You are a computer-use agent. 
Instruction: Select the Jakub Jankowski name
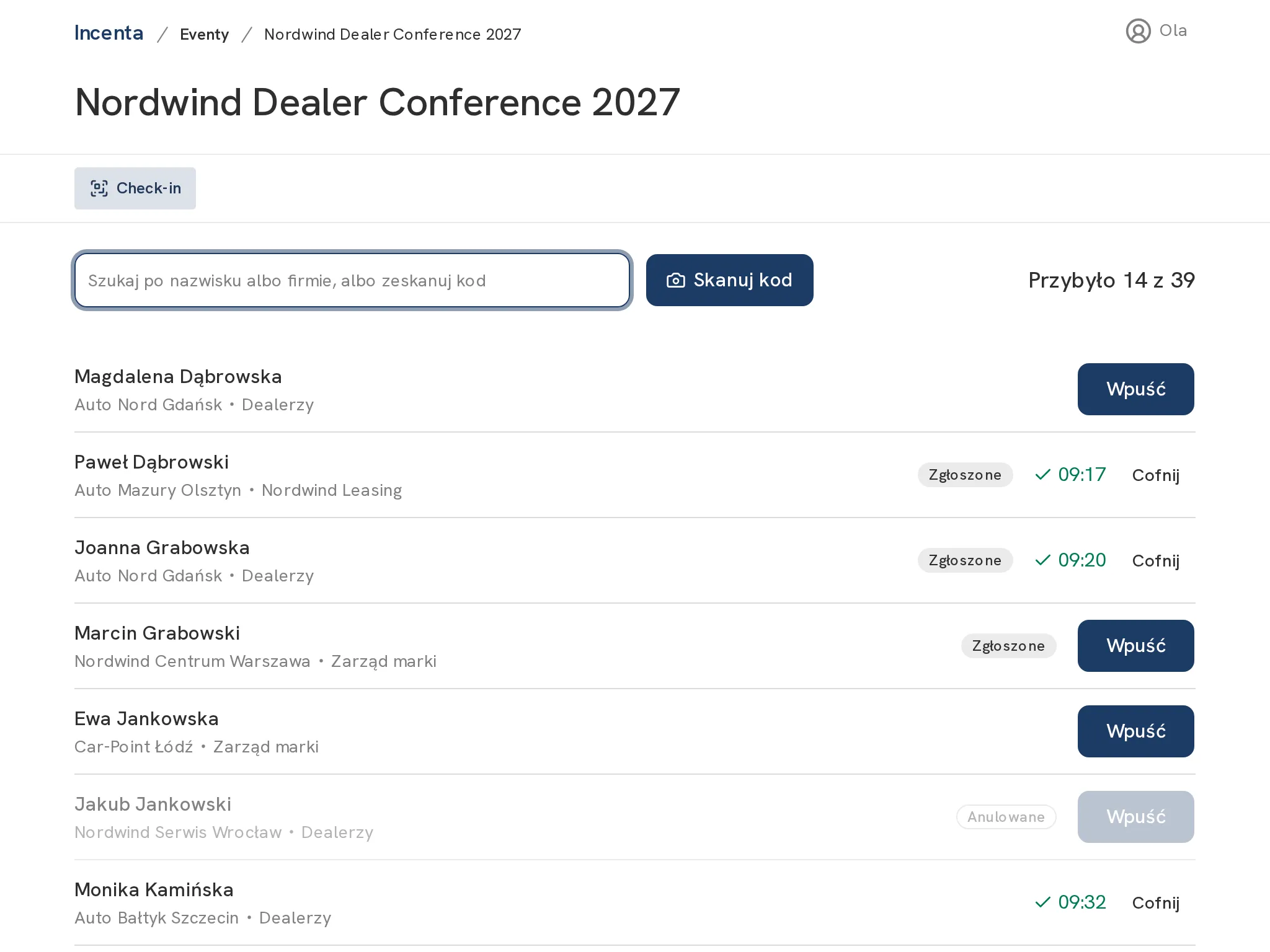pos(153,804)
